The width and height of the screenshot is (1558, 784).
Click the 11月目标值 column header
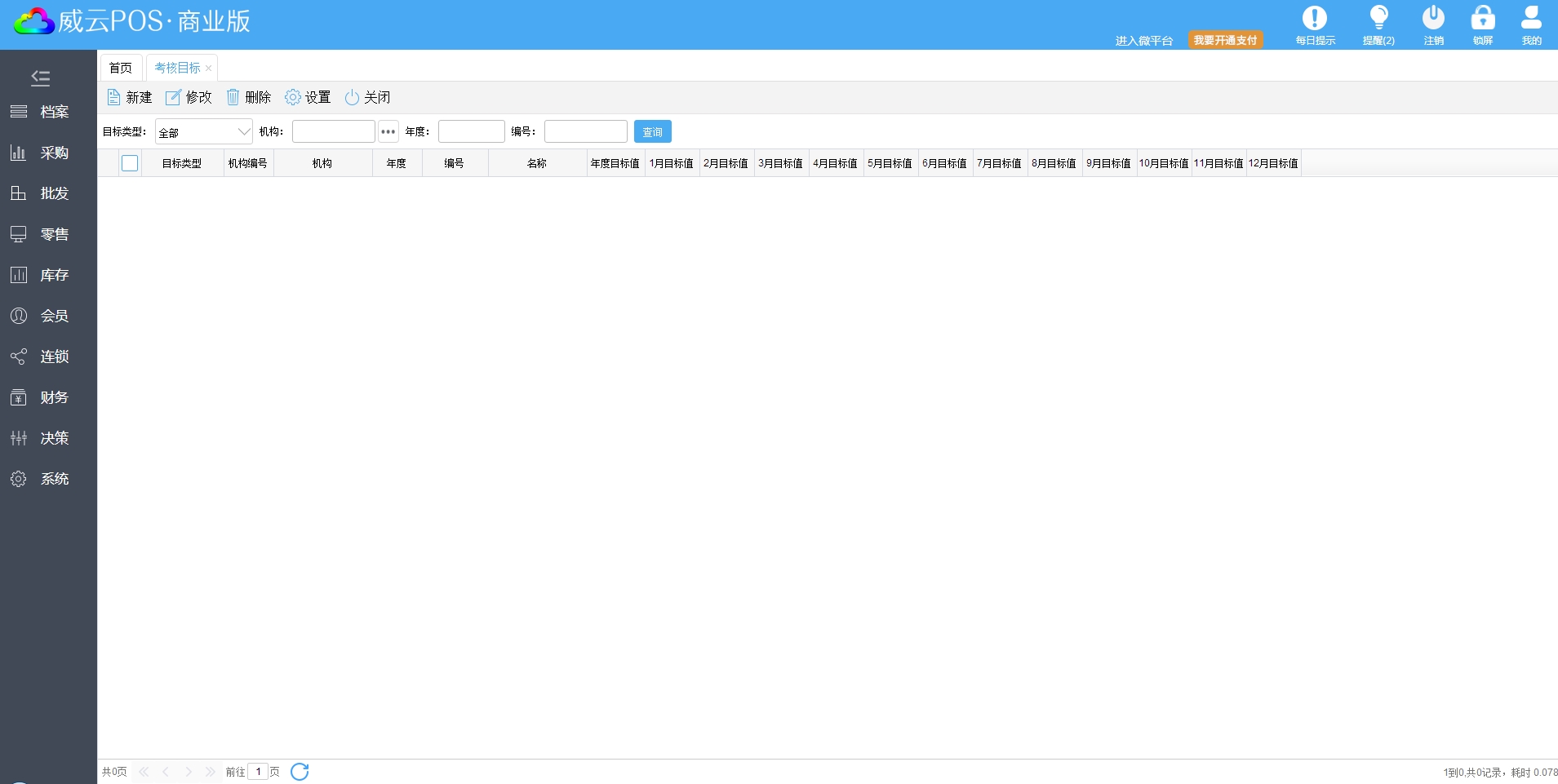pyautogui.click(x=1218, y=163)
